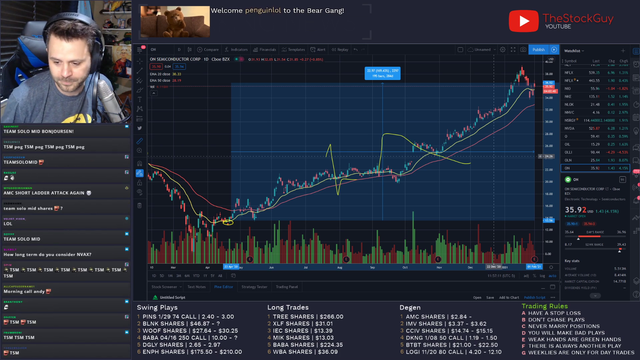Screen dimensions: 640x360
Task: Click the play icon next to Publish
Action: 554,50
